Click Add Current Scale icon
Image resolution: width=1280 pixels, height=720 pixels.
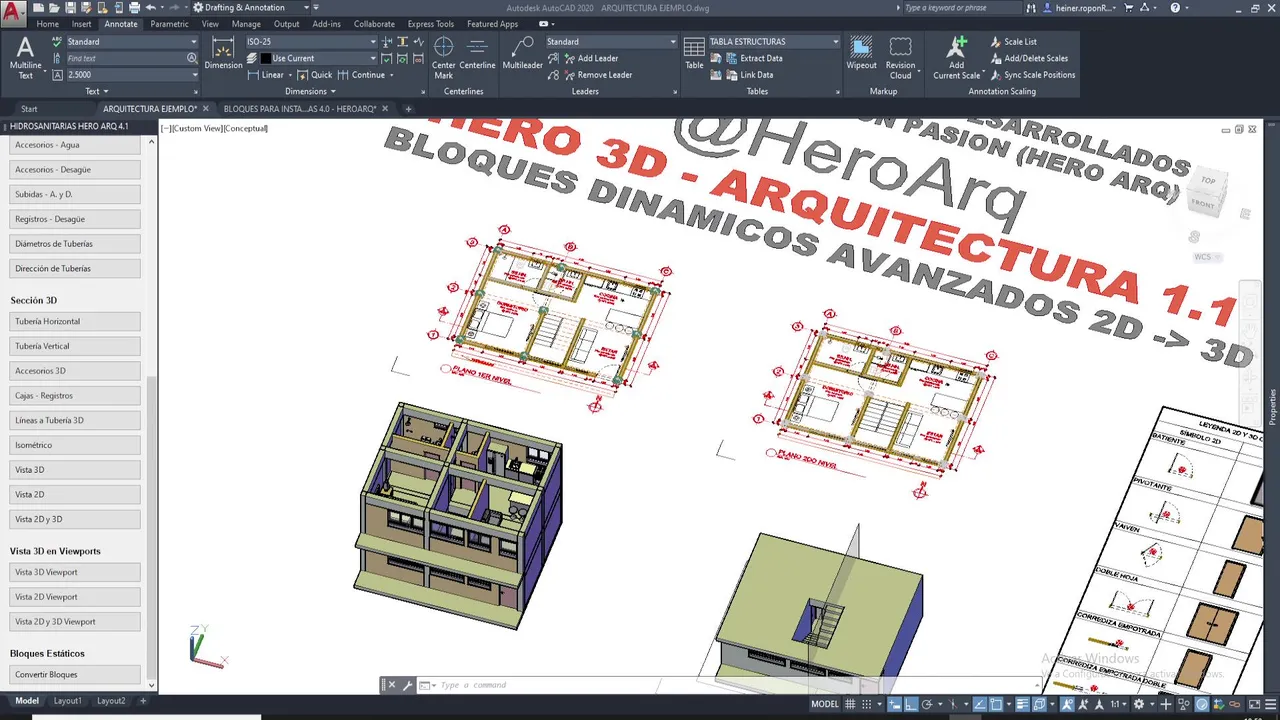pos(957,58)
